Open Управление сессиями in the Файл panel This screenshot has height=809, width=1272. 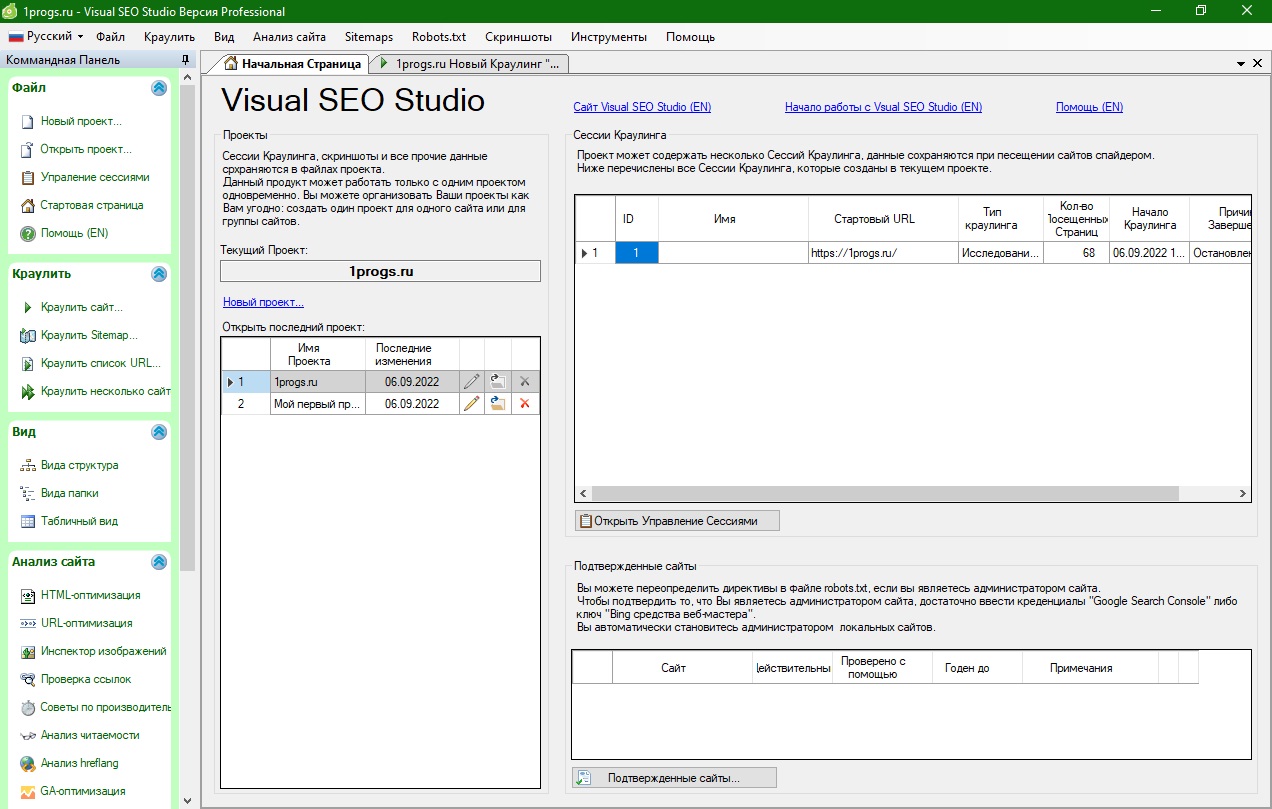tap(95, 177)
